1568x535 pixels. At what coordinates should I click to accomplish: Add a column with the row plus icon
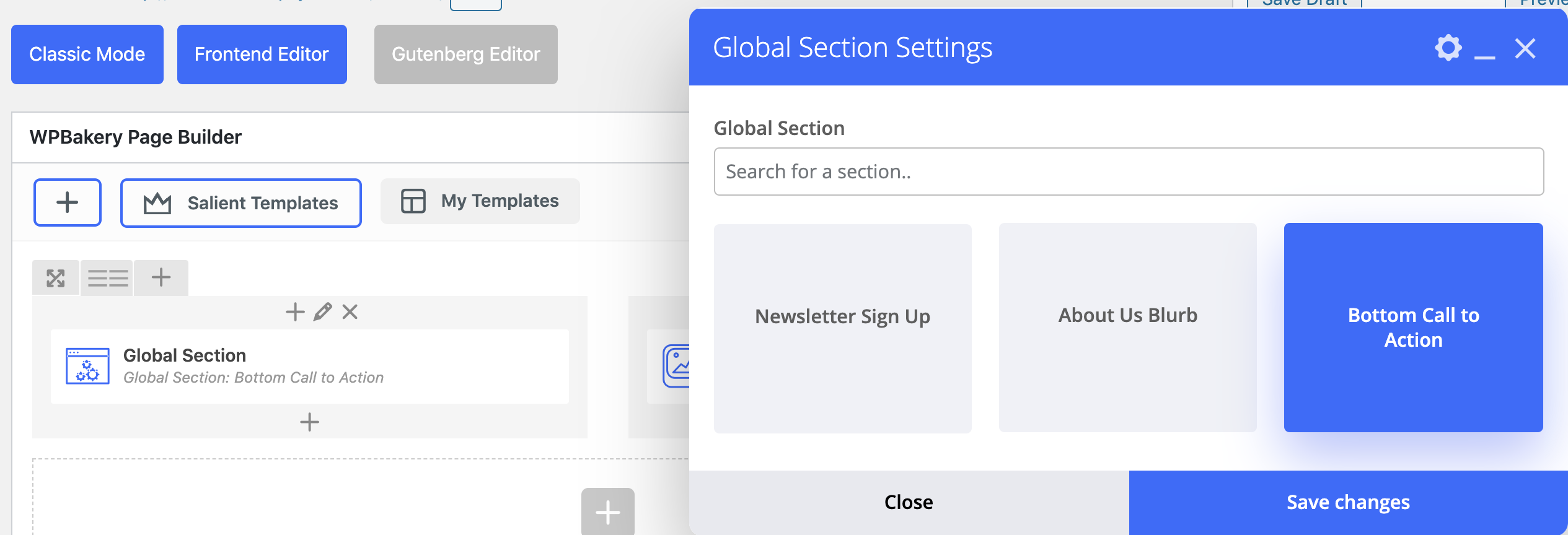pos(161,277)
